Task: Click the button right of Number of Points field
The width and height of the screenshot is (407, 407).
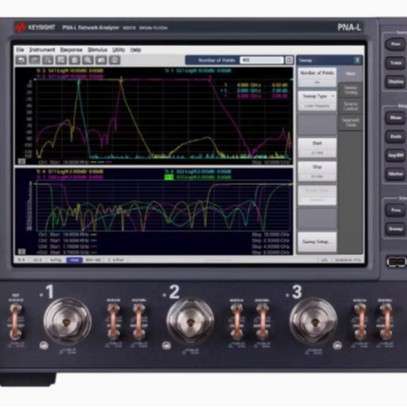Action: (x=289, y=60)
